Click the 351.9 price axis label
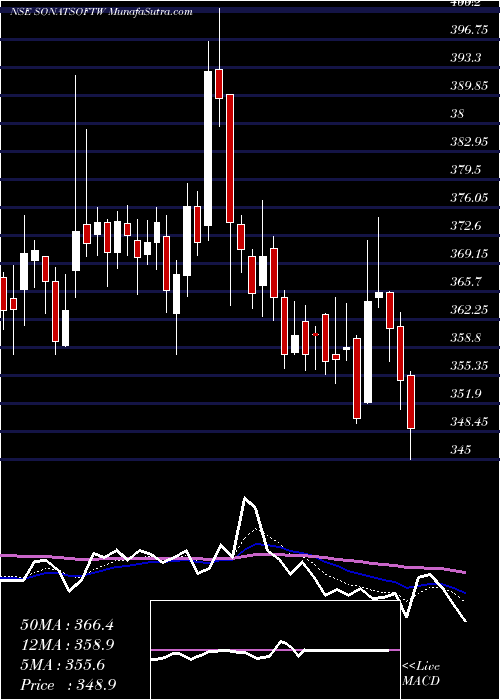The width and height of the screenshot is (500, 700). point(465,393)
